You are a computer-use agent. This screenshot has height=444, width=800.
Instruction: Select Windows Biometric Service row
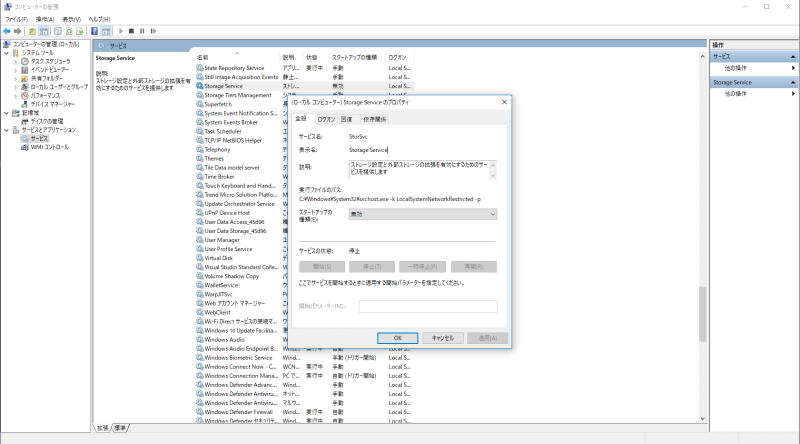coord(305,358)
